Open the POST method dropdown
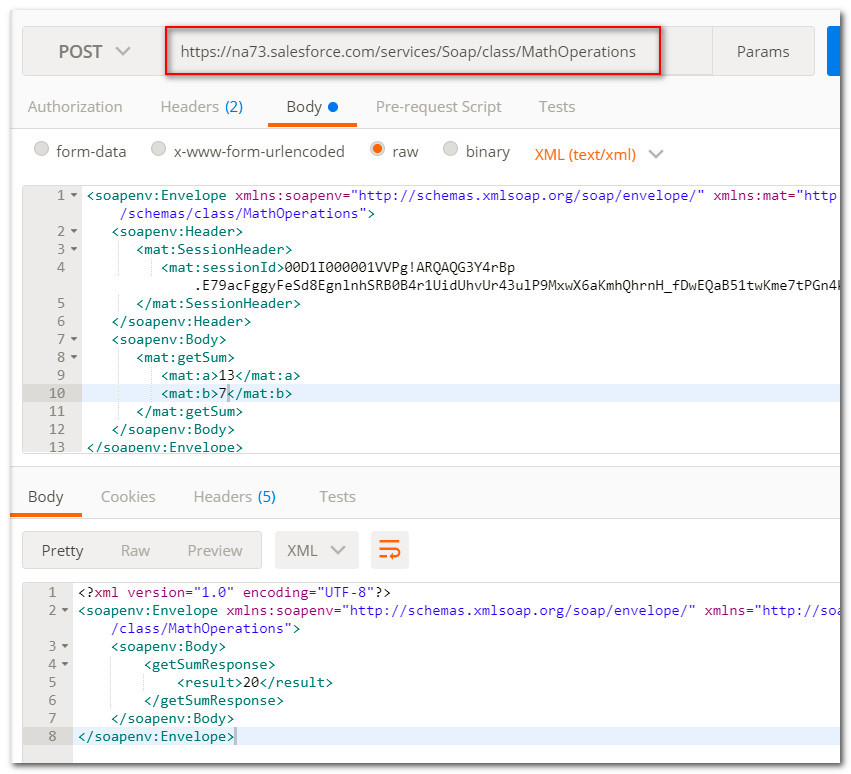 coord(94,52)
